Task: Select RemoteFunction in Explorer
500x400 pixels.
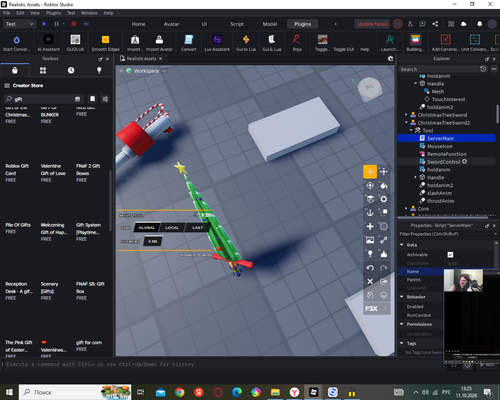Action: 447,154
